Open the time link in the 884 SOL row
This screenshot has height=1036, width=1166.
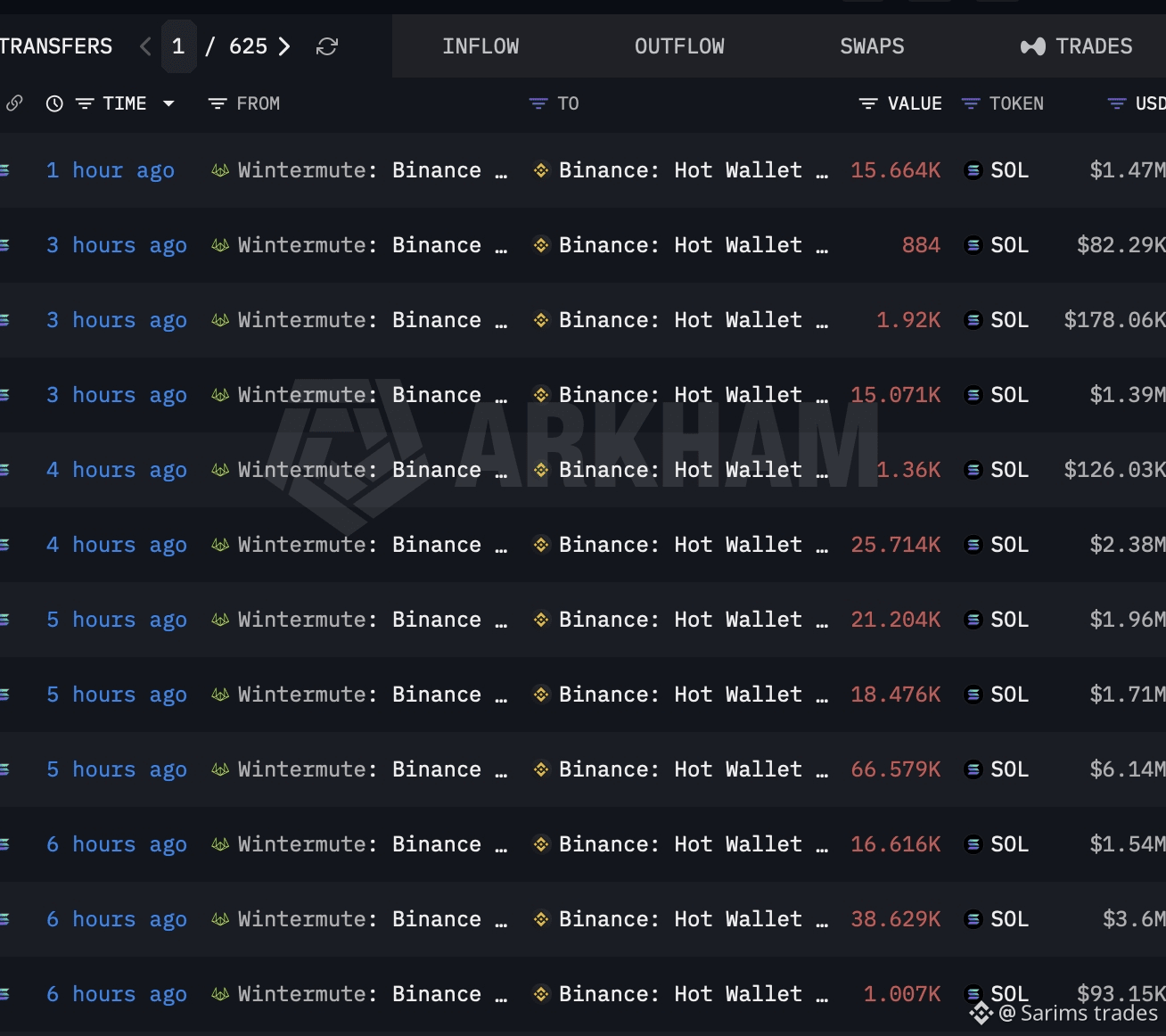click(x=117, y=245)
